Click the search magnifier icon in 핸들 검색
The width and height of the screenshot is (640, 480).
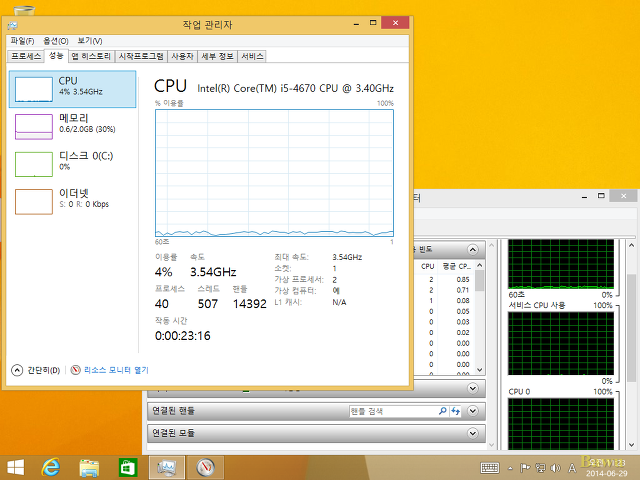[442, 411]
